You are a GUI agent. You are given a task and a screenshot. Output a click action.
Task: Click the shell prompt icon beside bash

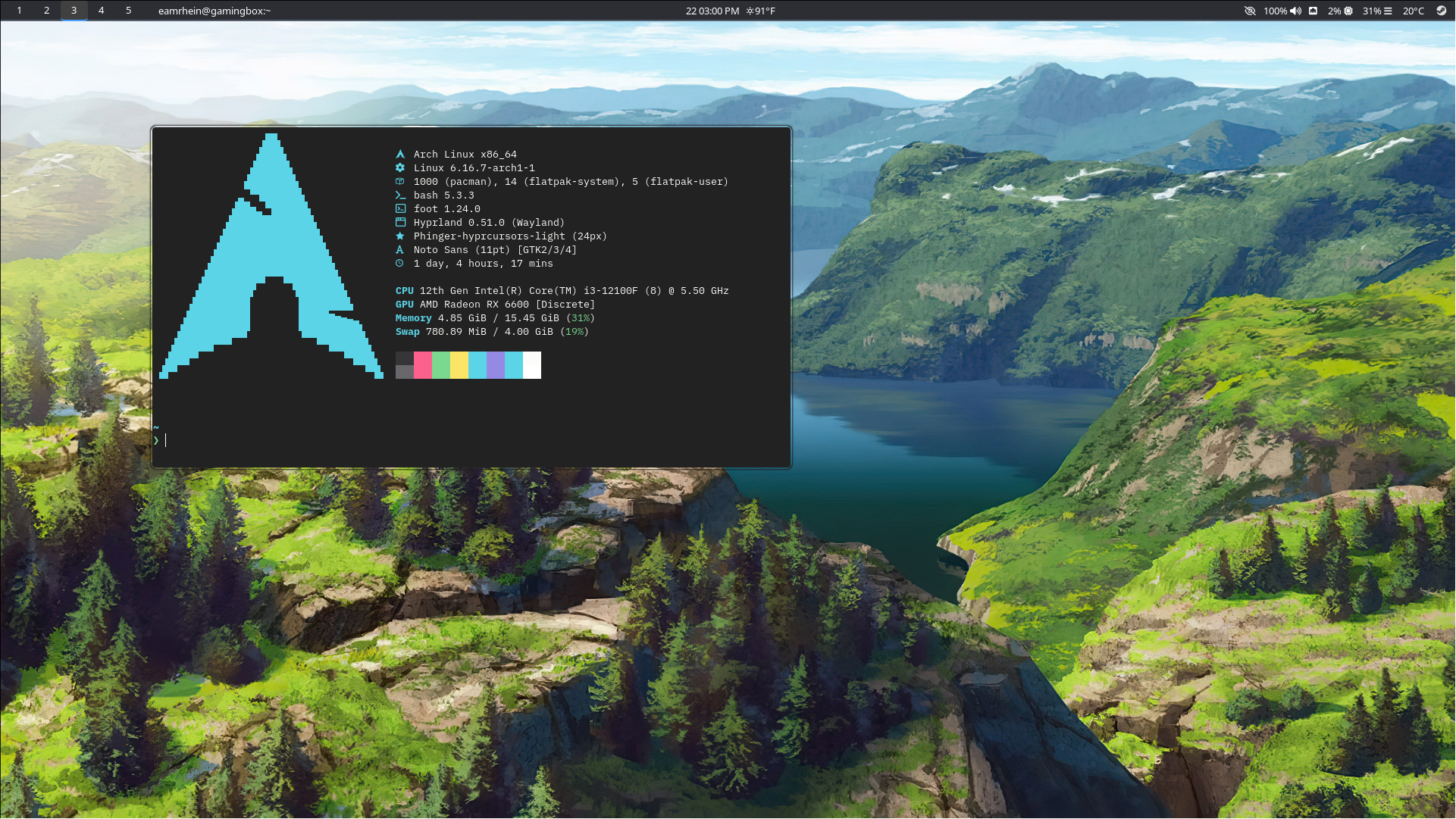pos(400,195)
